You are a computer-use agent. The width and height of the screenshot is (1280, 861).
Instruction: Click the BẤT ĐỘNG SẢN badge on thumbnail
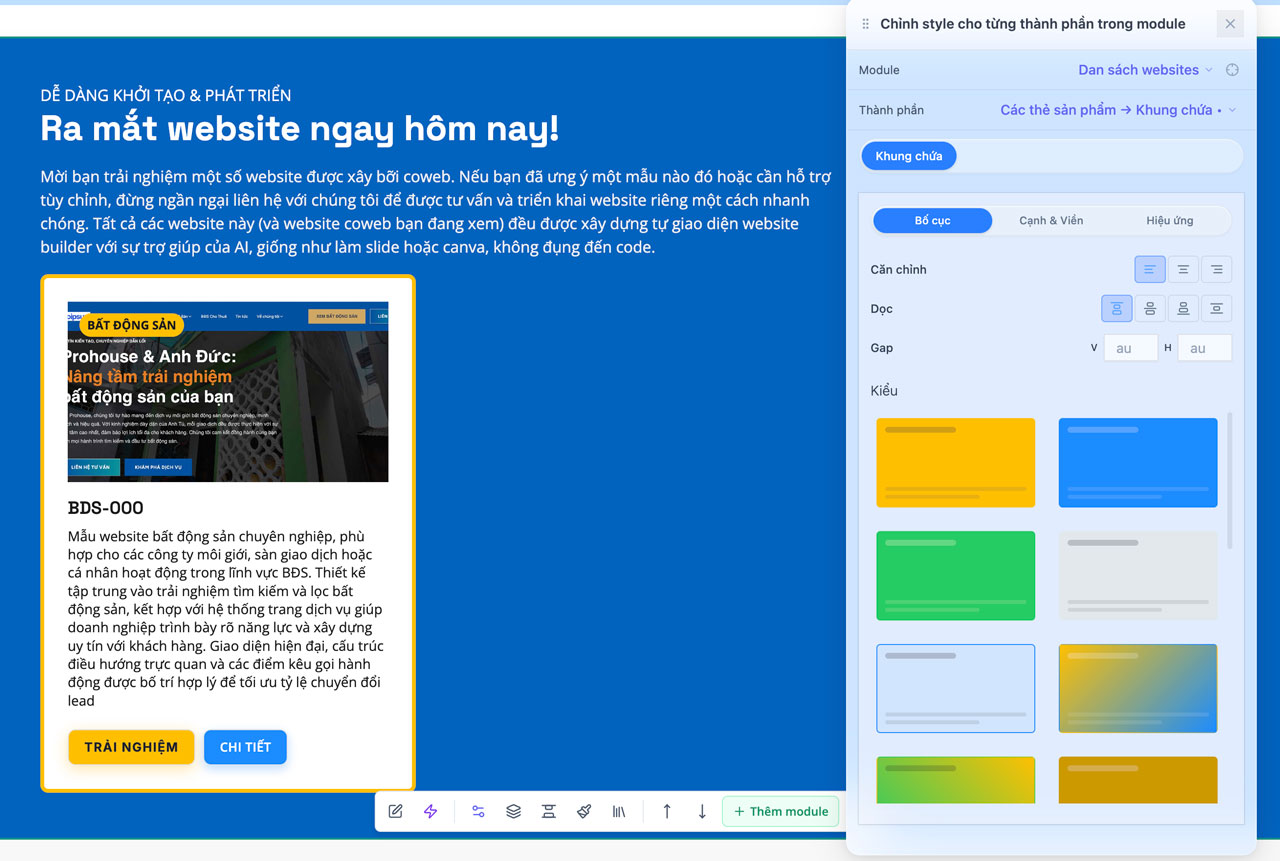pos(131,324)
